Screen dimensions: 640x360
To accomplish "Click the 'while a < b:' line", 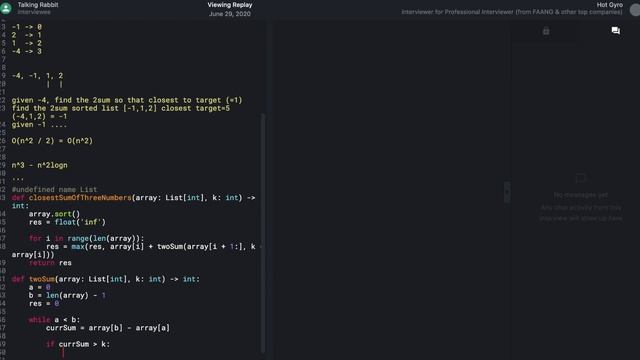I will [54, 320].
